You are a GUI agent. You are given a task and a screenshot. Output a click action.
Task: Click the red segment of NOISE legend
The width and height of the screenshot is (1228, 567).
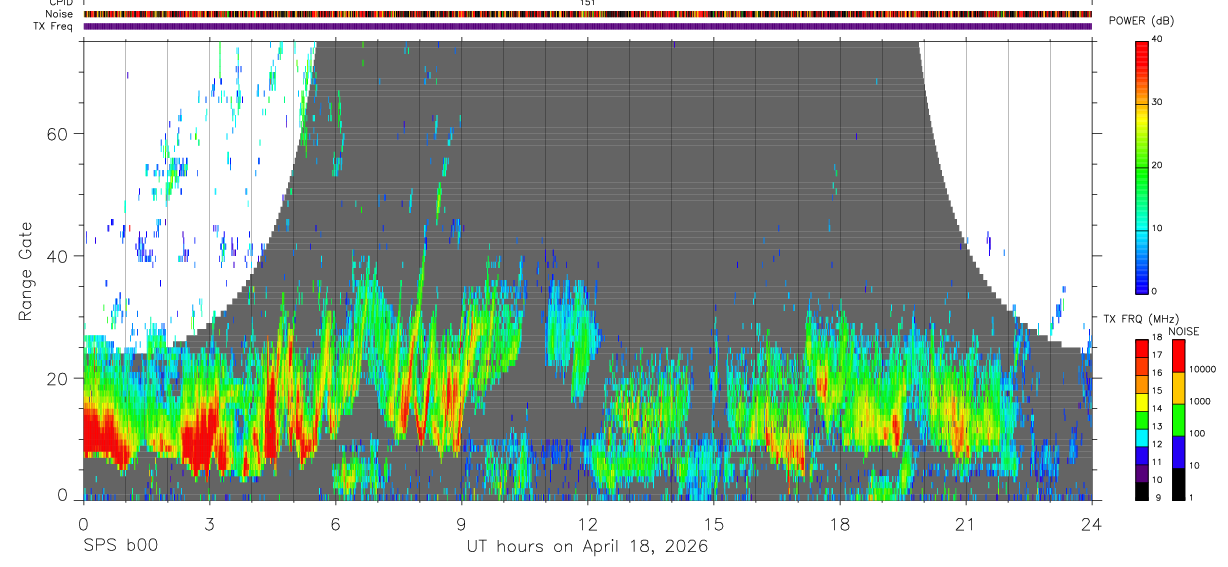[x=1178, y=356]
